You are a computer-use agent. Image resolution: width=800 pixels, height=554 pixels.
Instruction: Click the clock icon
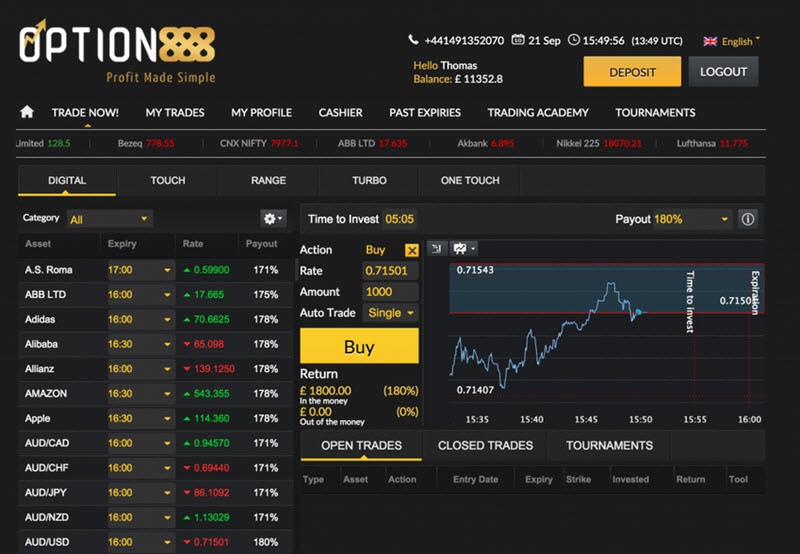[x=574, y=40]
